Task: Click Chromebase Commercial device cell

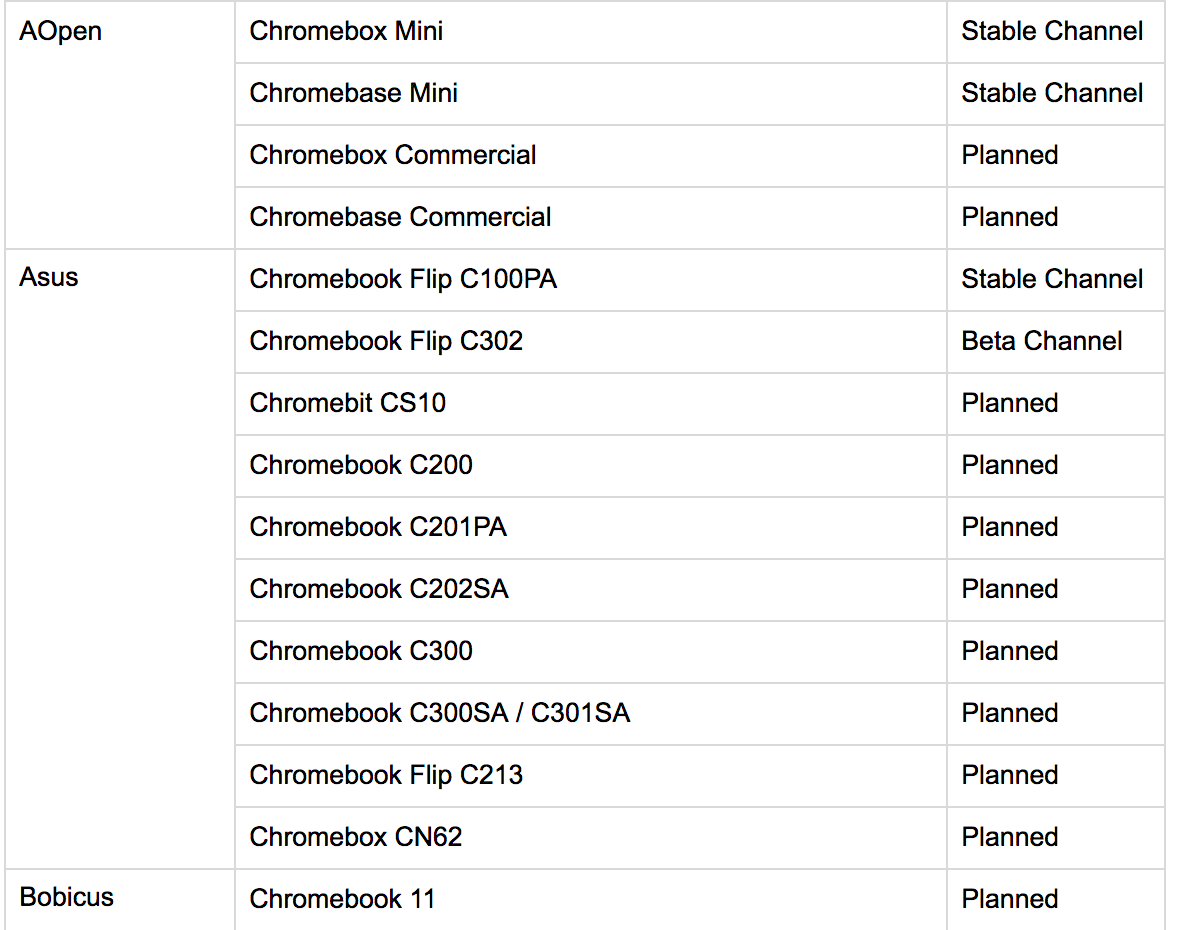Action: pos(400,217)
